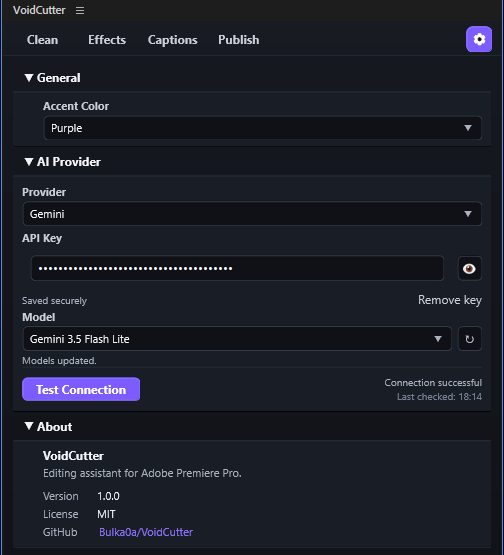
Task: Open the Bulka0a/VoidCutter GitHub link
Action: pos(146,532)
